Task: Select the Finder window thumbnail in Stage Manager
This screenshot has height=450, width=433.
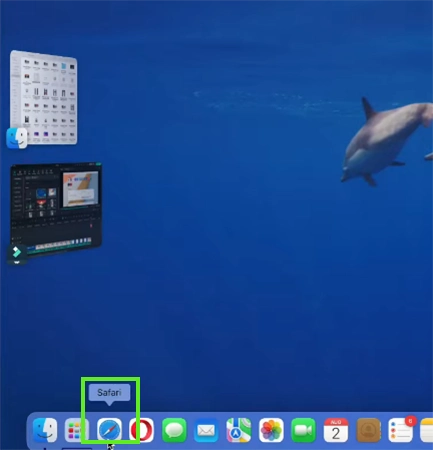Action: 44,97
